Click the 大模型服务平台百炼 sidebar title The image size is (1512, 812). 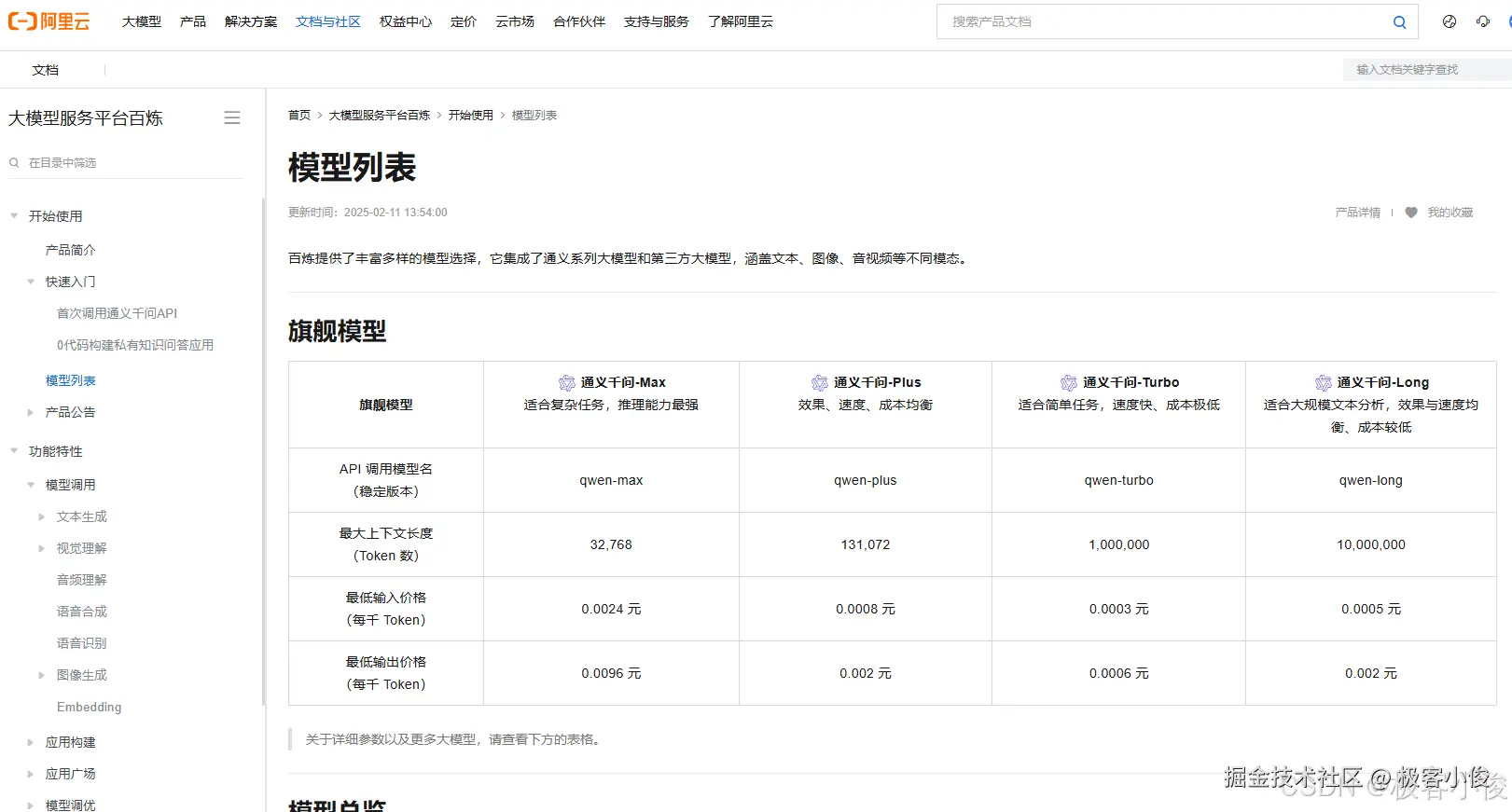click(x=86, y=117)
